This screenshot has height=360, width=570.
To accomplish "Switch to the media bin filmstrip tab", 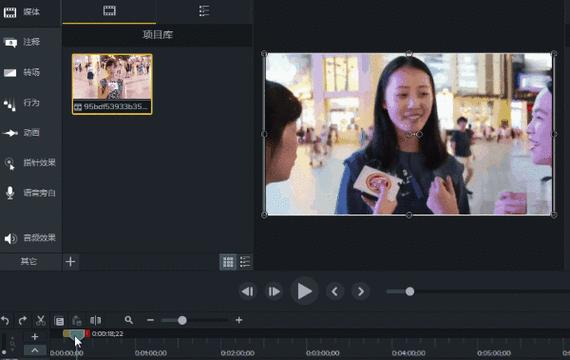I will coord(109,11).
